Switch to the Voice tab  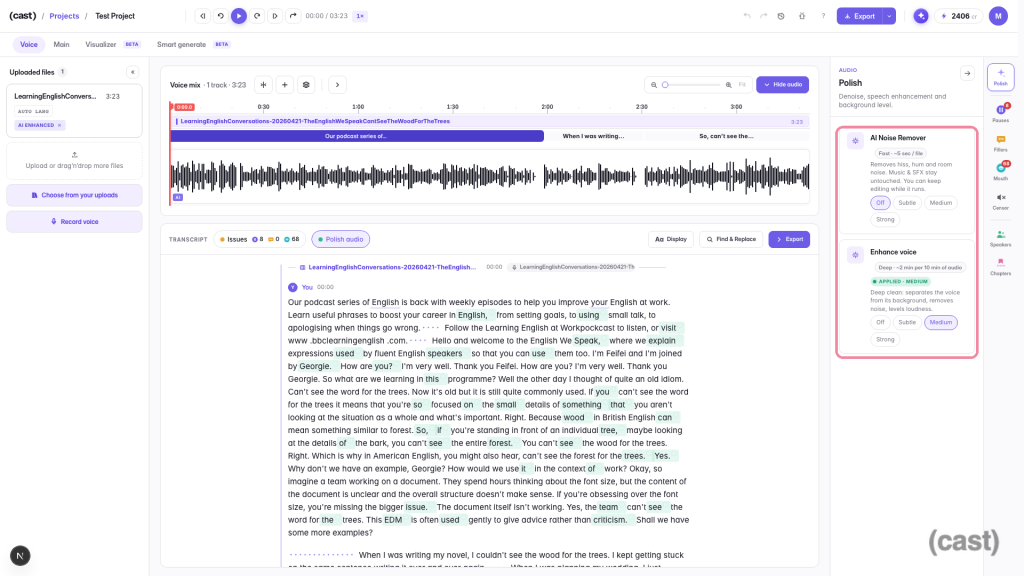[29, 44]
